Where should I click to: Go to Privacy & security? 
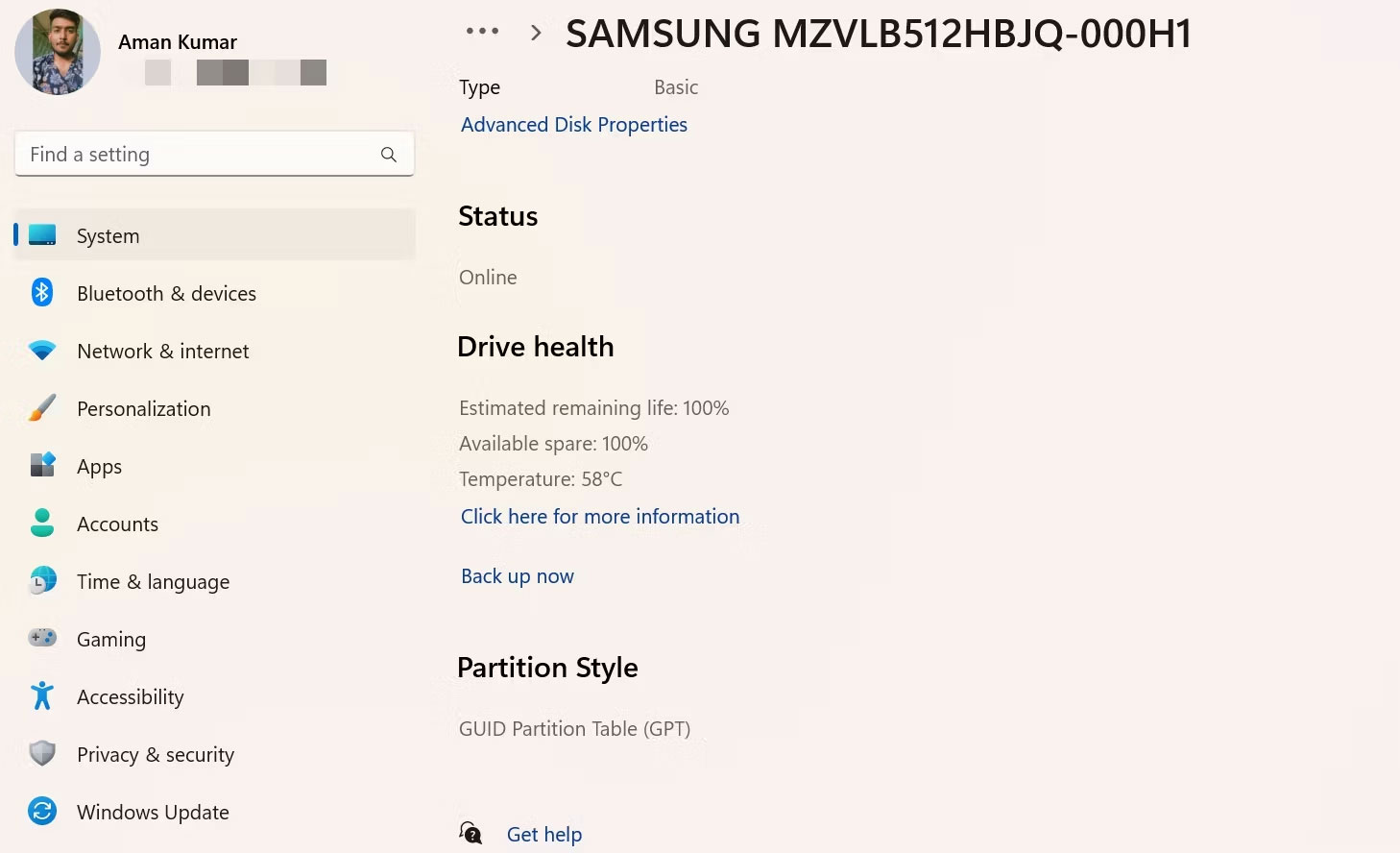click(x=215, y=754)
